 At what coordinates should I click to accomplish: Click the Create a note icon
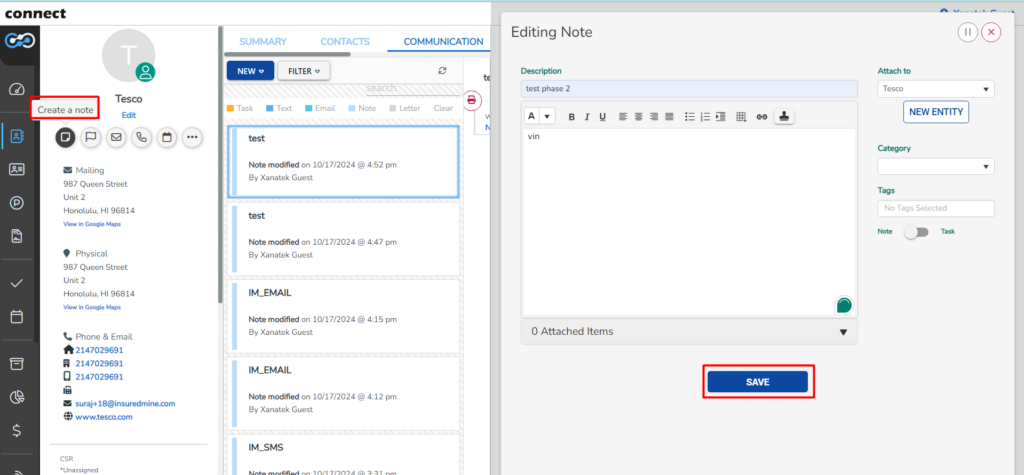click(65, 138)
